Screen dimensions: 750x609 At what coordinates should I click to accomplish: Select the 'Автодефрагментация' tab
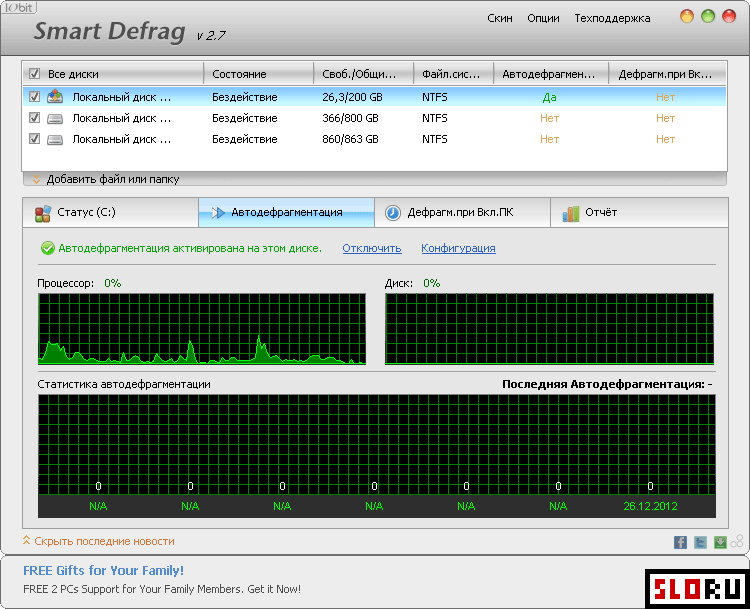click(287, 212)
